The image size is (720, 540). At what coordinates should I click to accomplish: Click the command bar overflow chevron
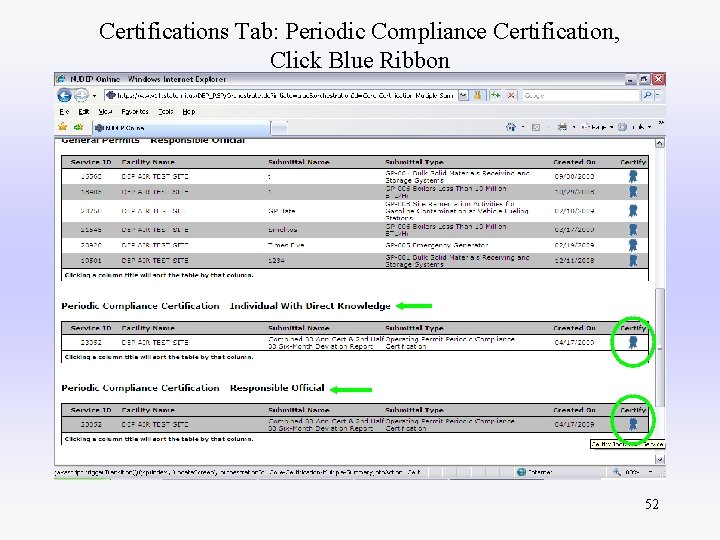661,123
